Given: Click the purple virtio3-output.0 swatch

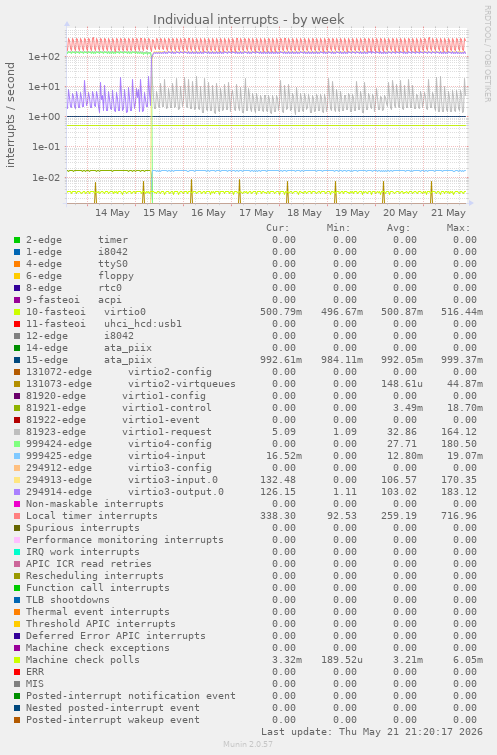Looking at the screenshot, I should tap(17, 492).
